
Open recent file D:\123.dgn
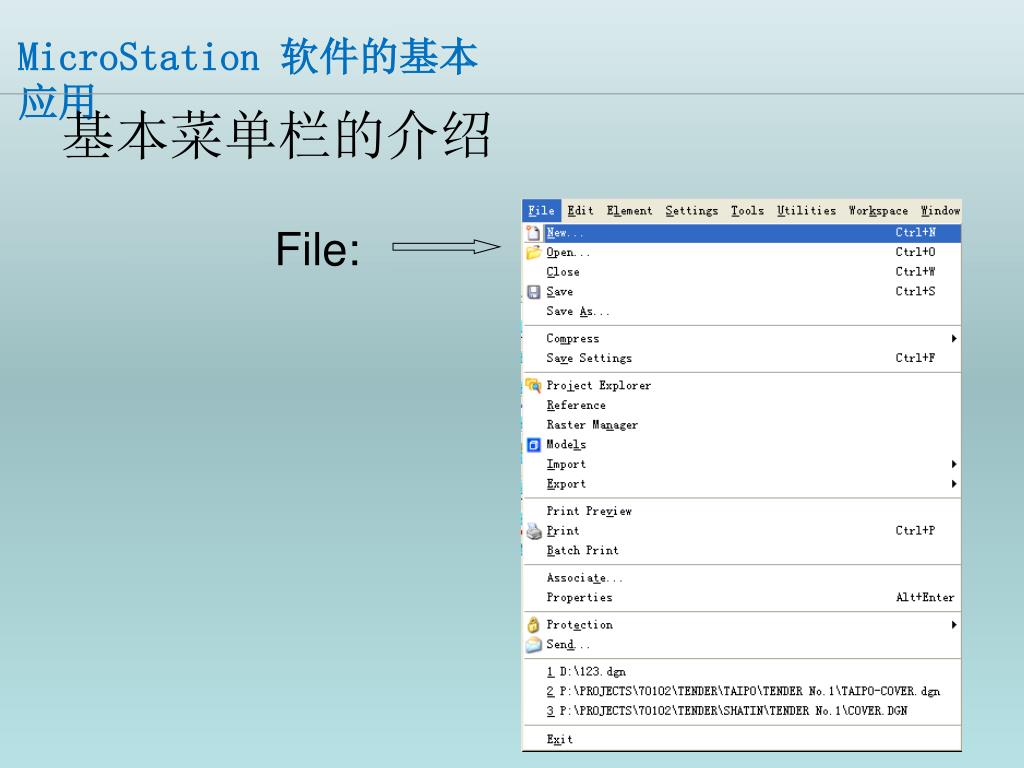742,671
